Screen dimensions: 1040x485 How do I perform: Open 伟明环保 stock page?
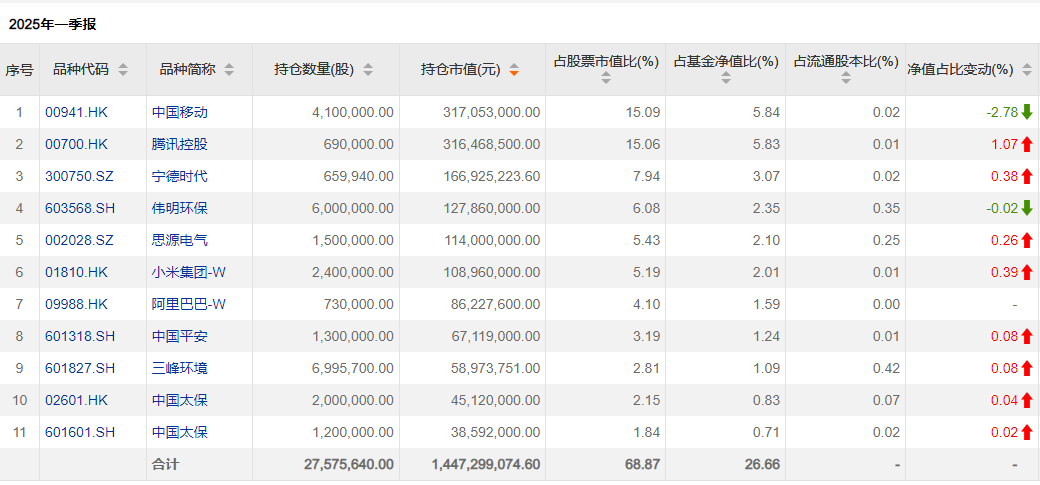pyautogui.click(x=180, y=208)
